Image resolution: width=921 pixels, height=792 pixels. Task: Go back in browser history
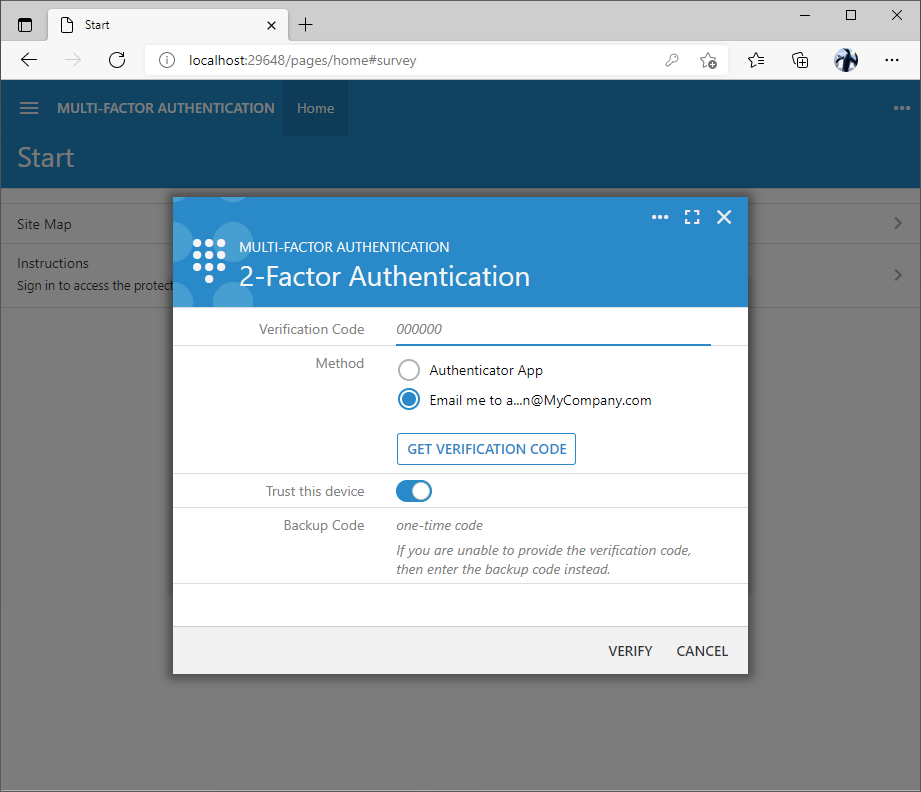(29, 60)
